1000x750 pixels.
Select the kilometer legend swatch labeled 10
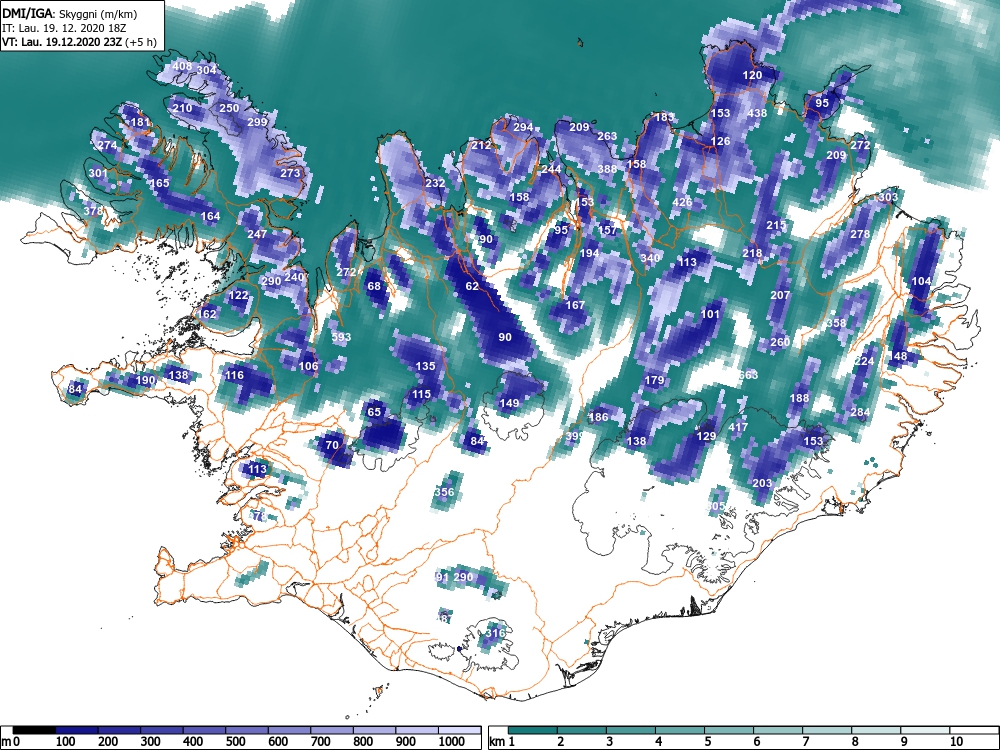tap(974, 730)
